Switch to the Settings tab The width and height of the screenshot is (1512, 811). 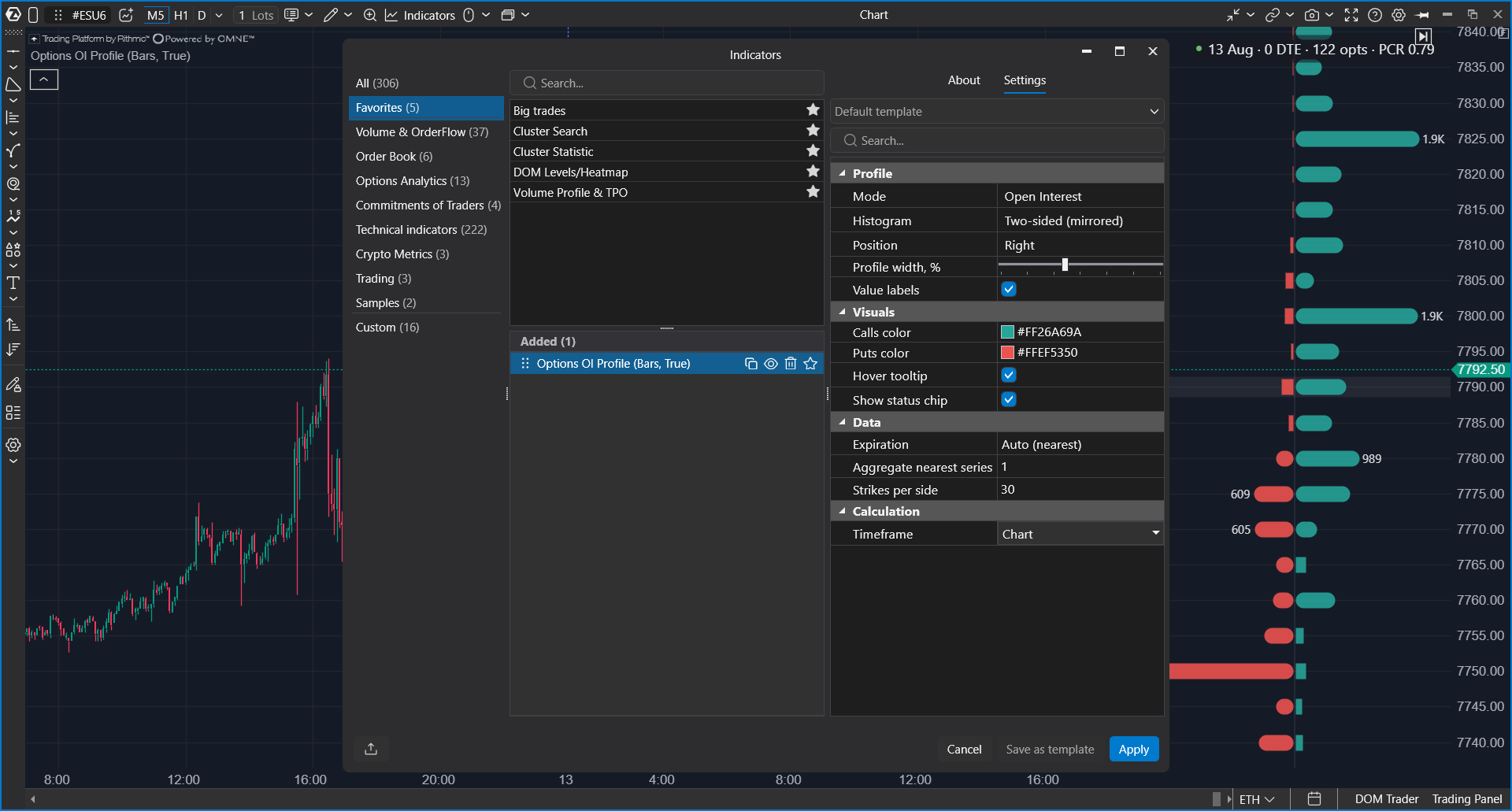[1025, 80]
